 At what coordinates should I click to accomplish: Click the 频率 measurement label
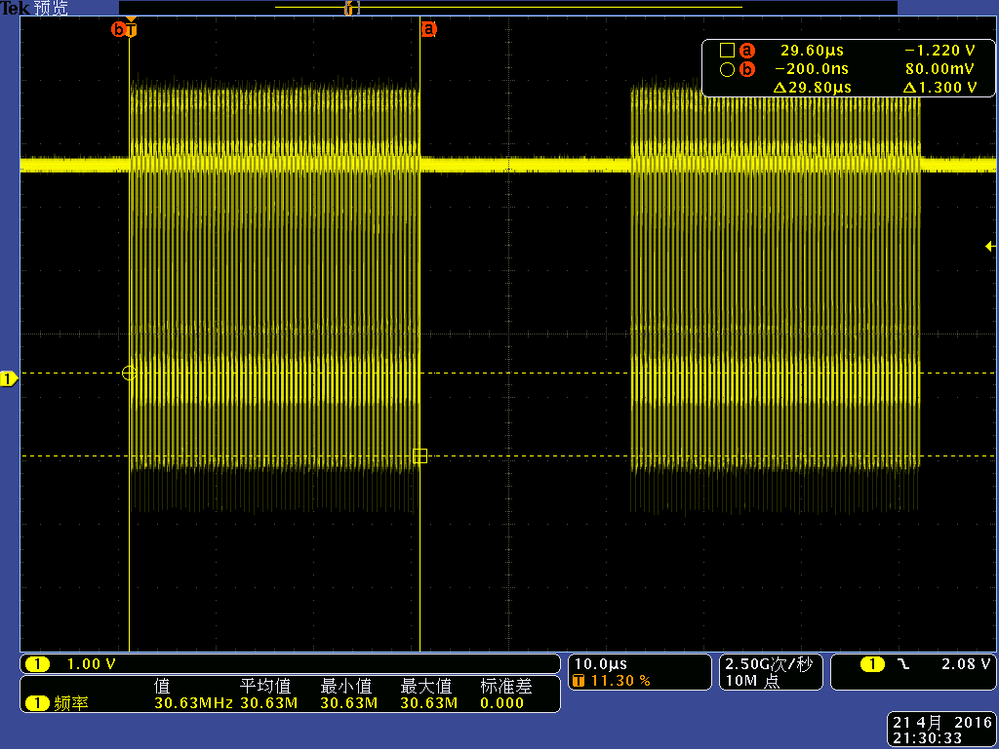[71, 704]
